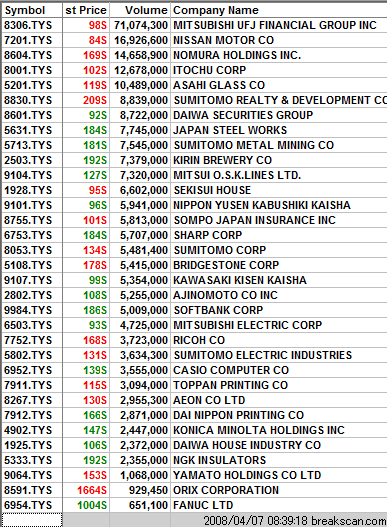
Task: Click symbol 6952.TYS
Action: coord(28,370)
